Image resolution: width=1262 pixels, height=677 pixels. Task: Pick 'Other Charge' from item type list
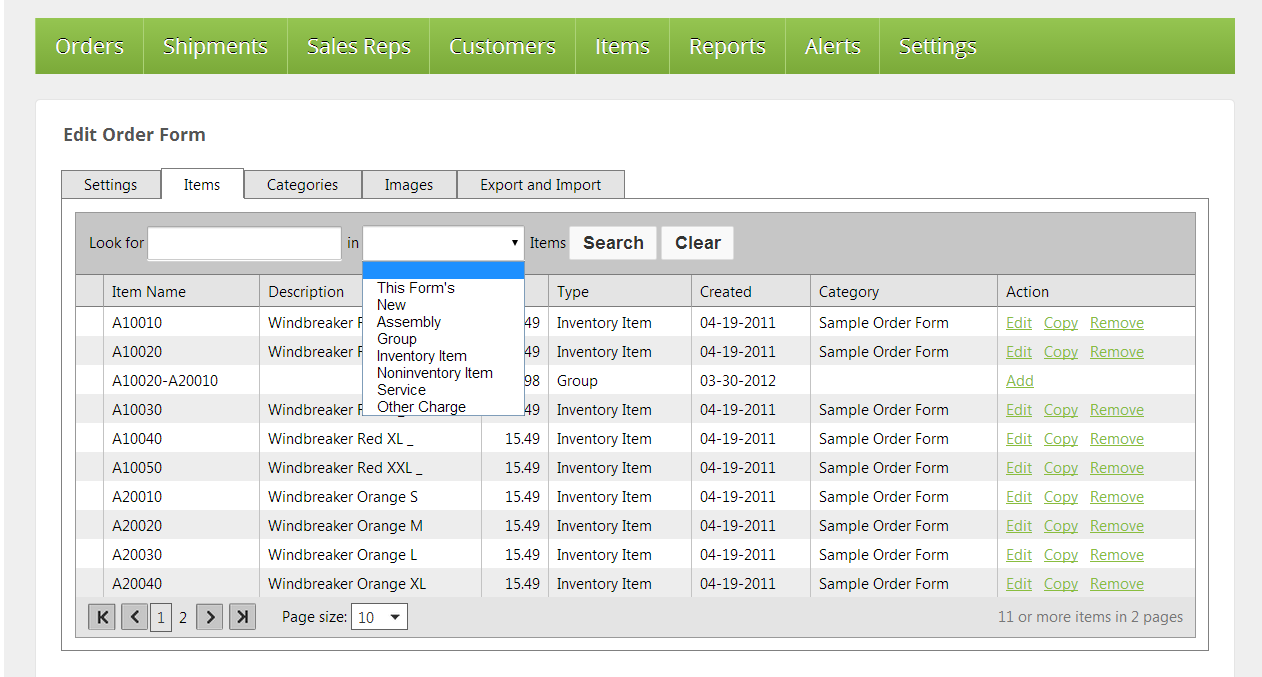(x=421, y=407)
